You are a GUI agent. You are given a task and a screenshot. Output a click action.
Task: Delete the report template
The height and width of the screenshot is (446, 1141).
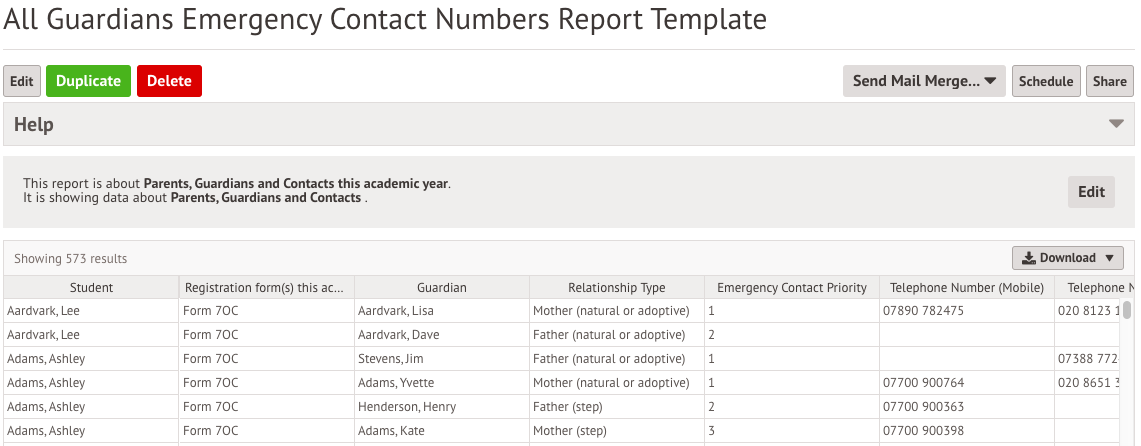[169, 81]
